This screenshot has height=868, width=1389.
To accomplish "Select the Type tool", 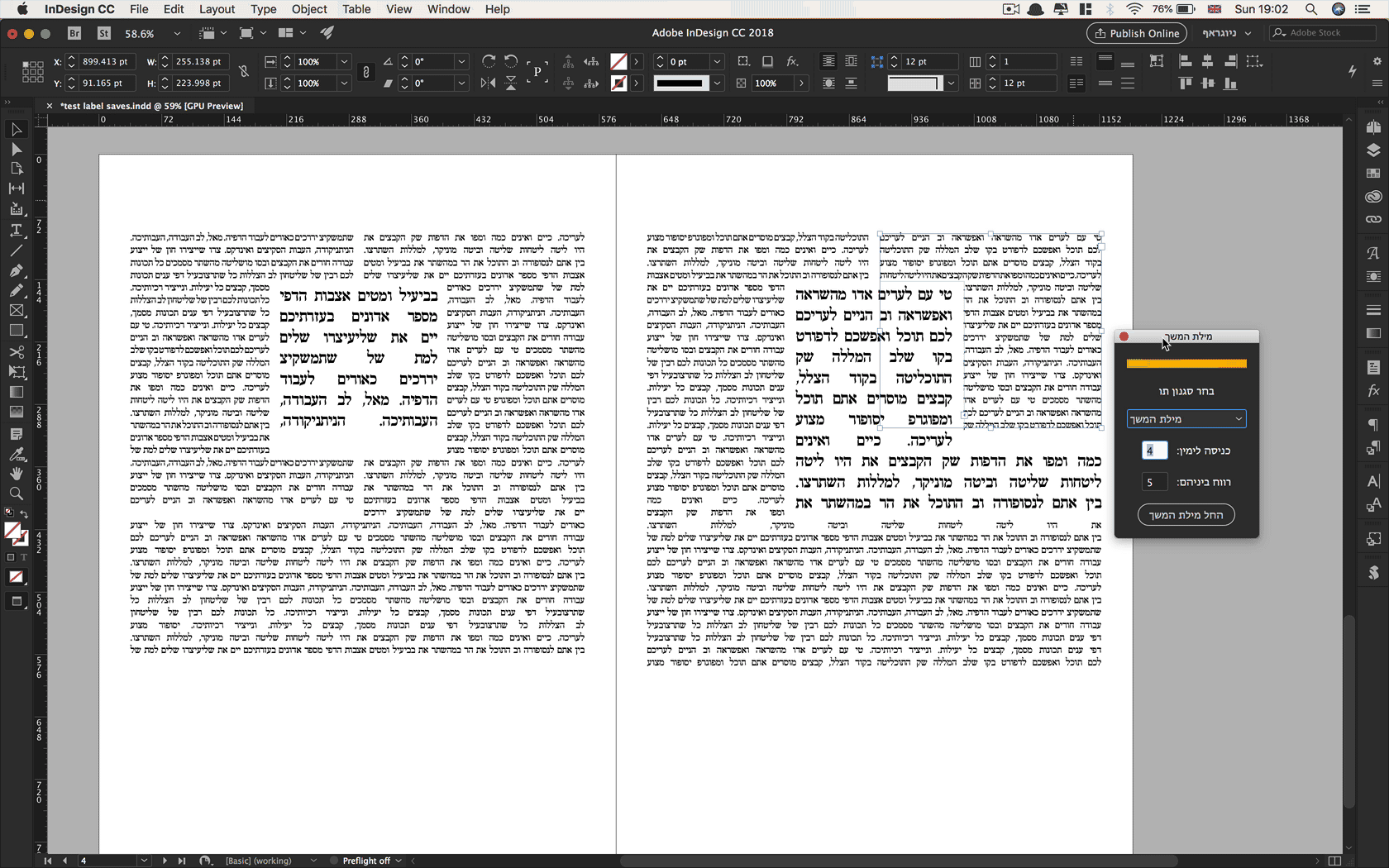I will click(16, 230).
